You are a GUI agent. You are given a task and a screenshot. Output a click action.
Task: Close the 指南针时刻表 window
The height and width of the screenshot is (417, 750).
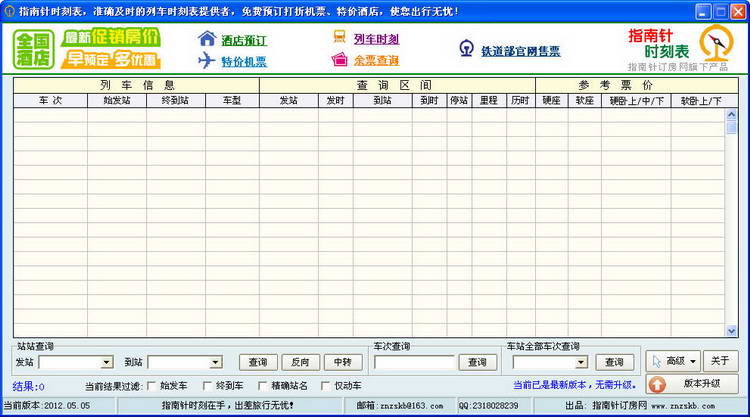(738, 11)
